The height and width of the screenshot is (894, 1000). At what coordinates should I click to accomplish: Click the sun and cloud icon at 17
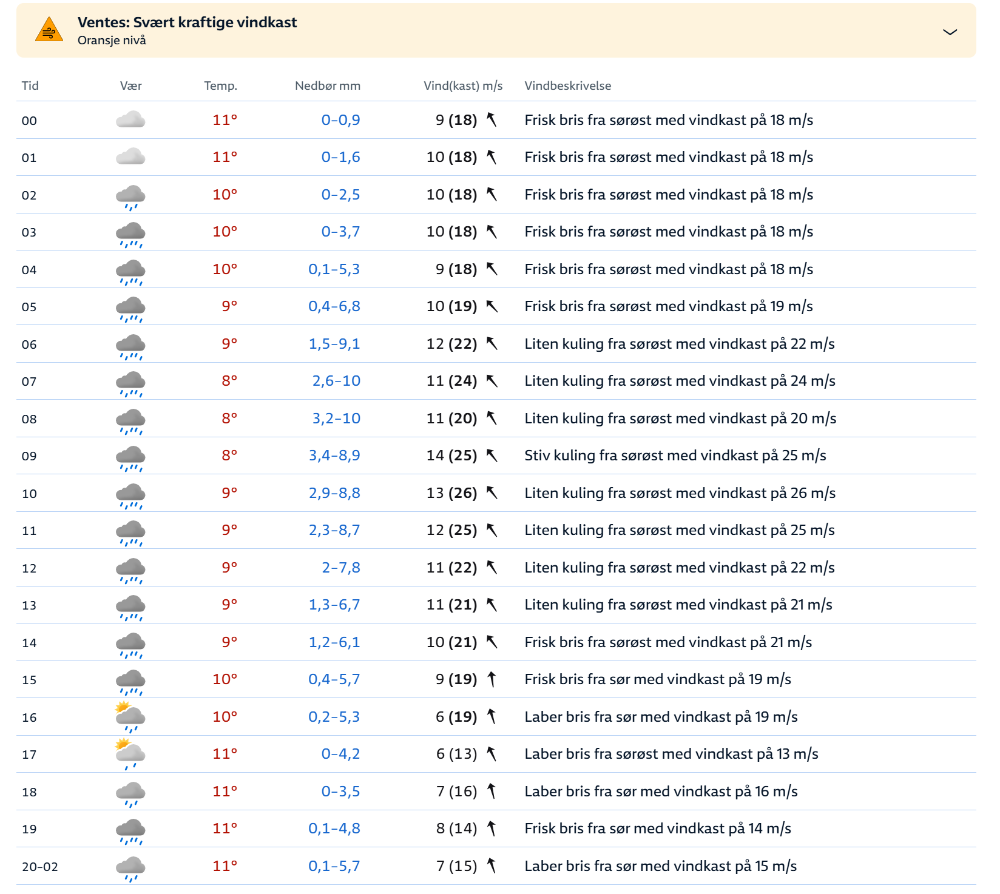[130, 754]
